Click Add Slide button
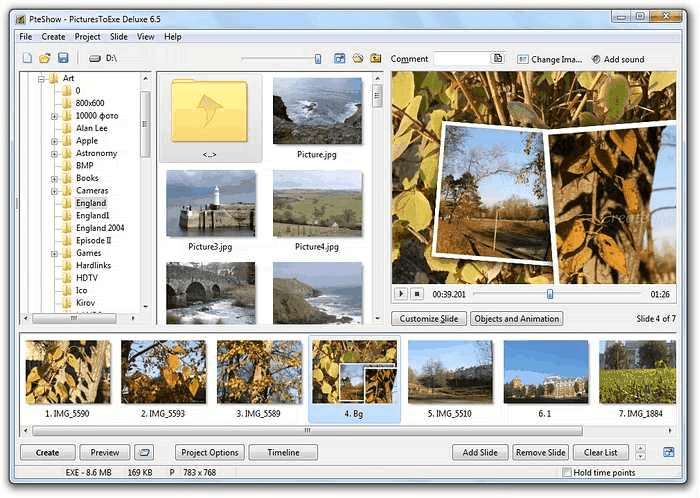This screenshot has height=498, width=700. 480,452
